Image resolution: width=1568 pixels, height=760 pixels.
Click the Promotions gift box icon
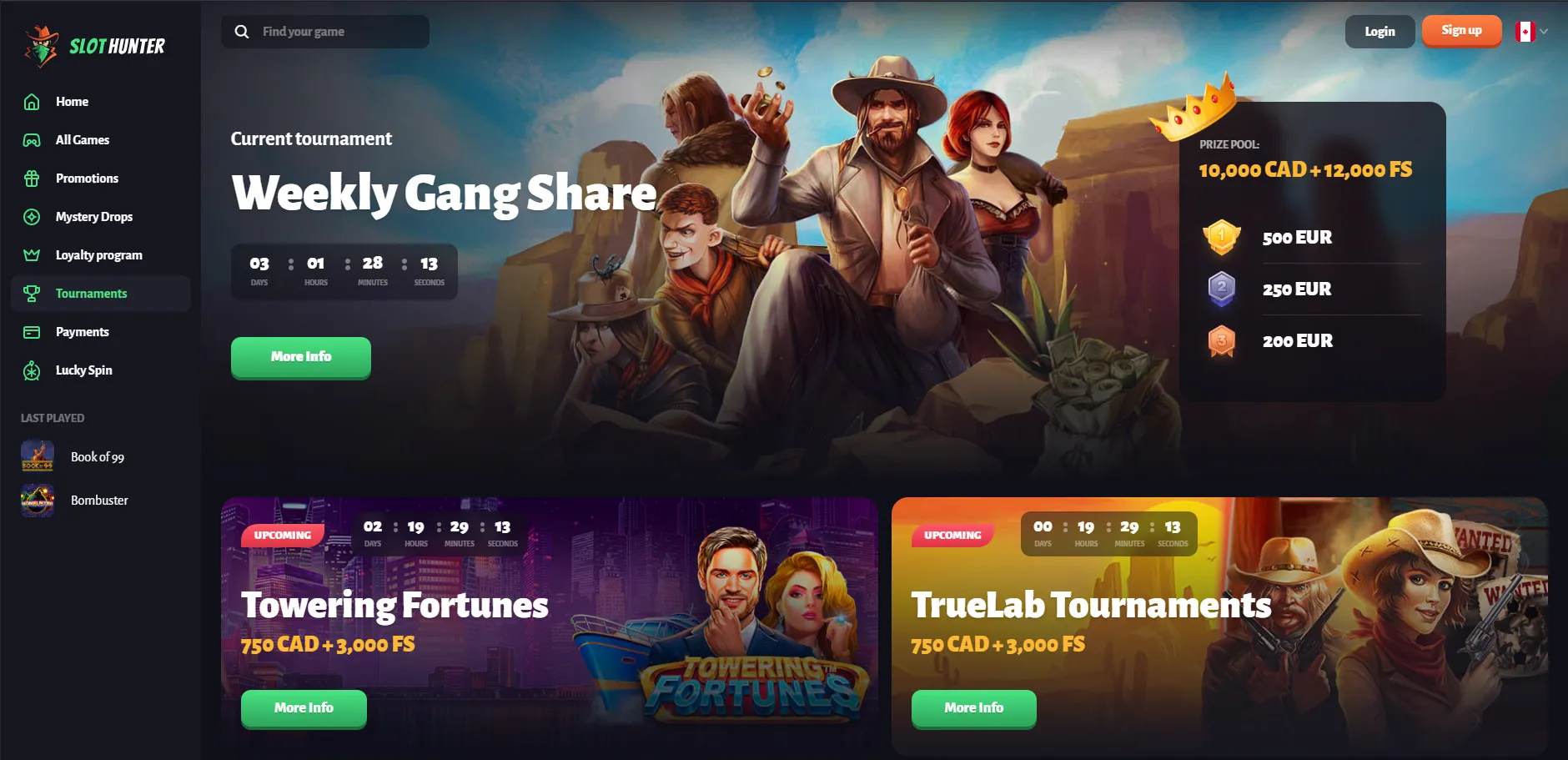32,179
